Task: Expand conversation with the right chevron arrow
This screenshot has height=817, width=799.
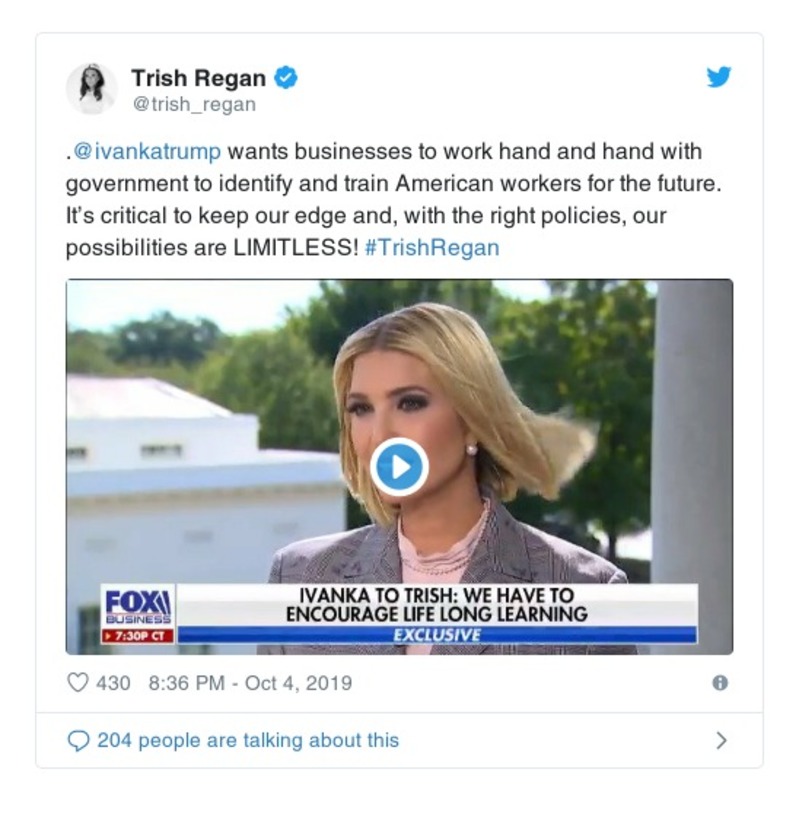Action: pos(721,740)
